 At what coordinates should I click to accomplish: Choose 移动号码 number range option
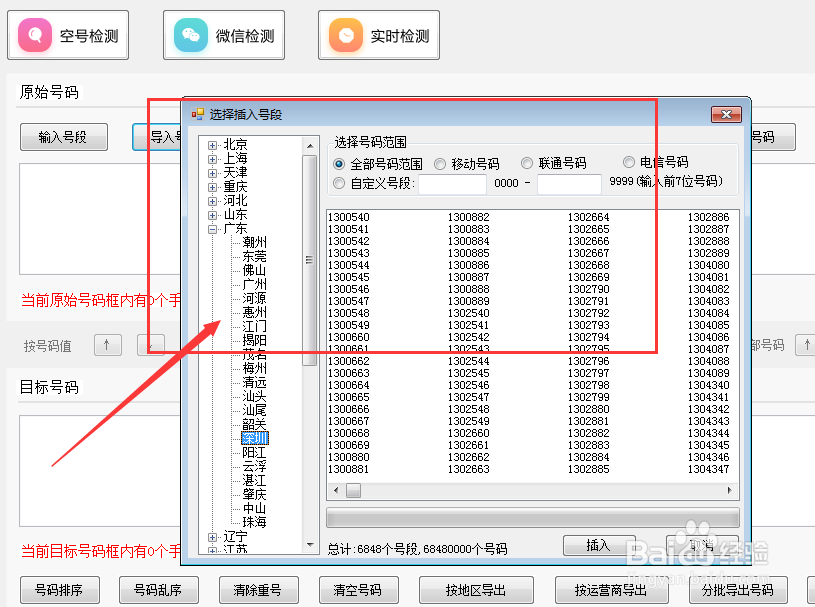[x=441, y=163]
